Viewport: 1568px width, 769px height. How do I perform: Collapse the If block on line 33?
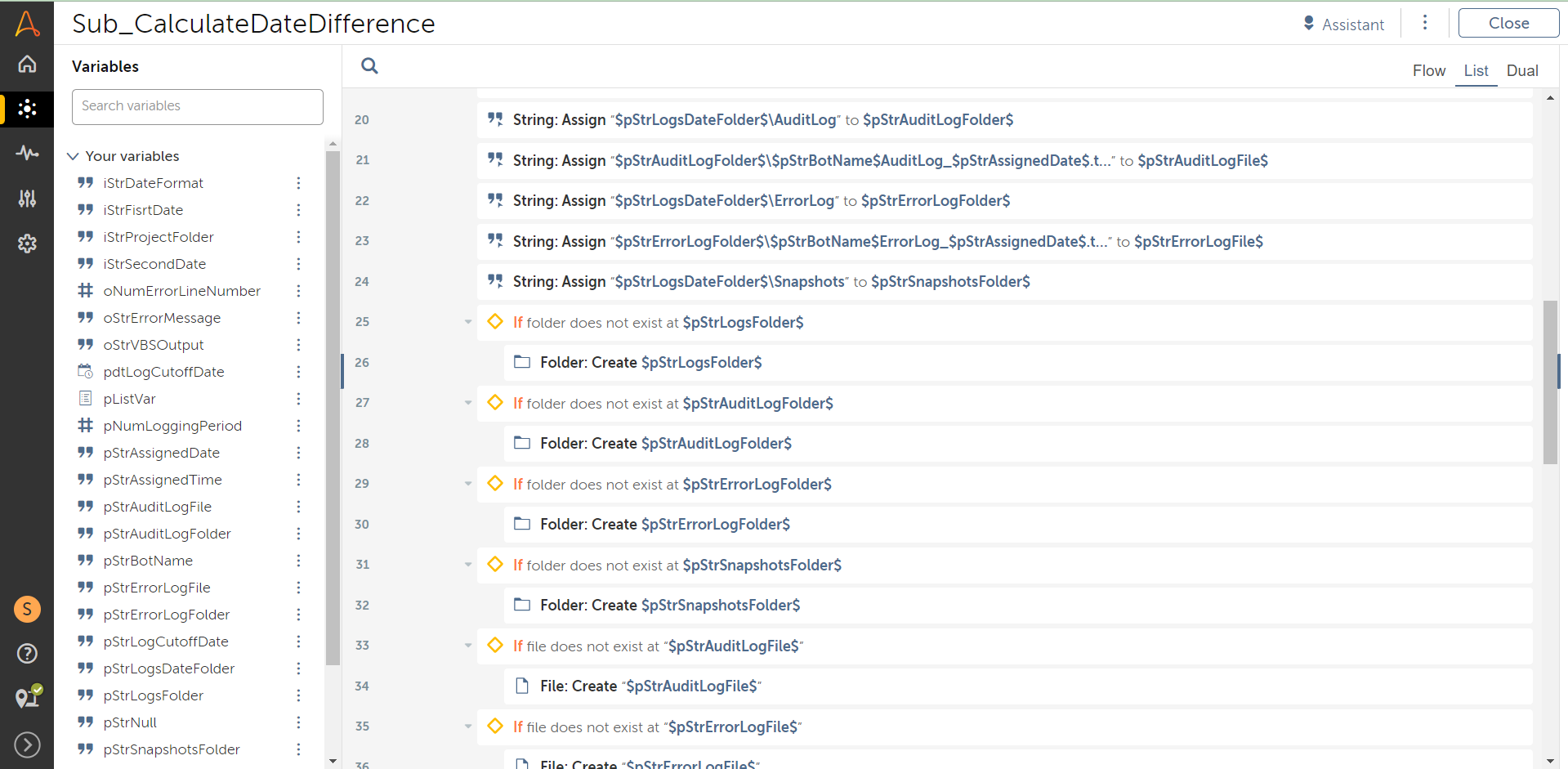(x=468, y=646)
